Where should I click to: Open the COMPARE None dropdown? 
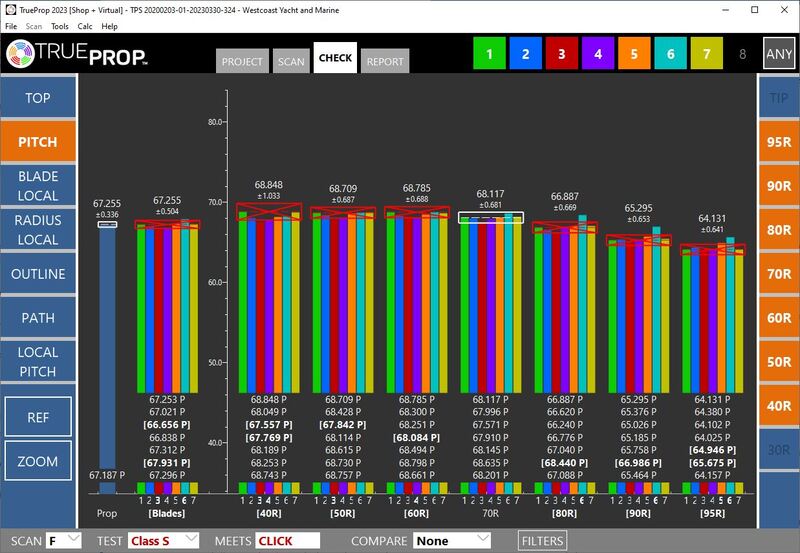click(x=452, y=541)
